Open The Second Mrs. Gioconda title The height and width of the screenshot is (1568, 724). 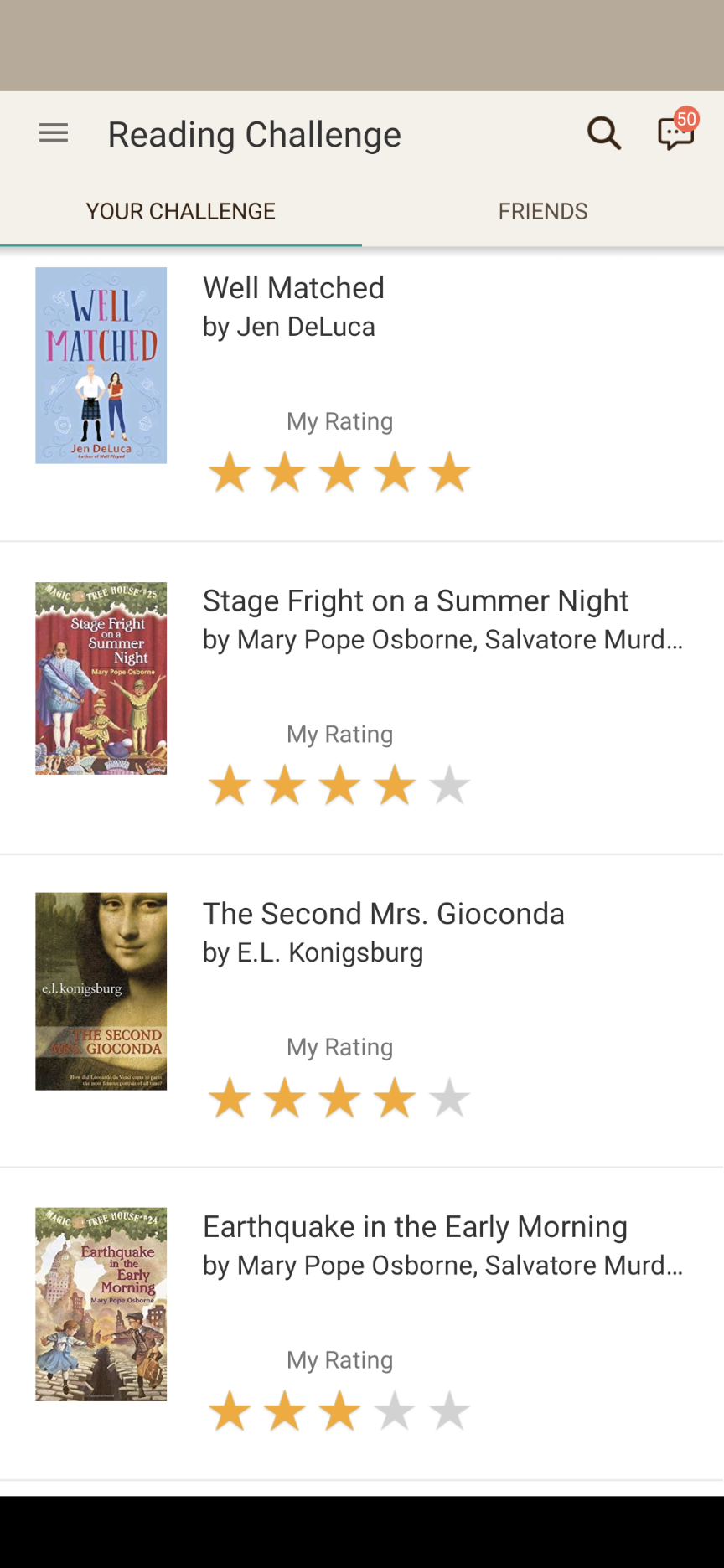pyautogui.click(x=384, y=914)
